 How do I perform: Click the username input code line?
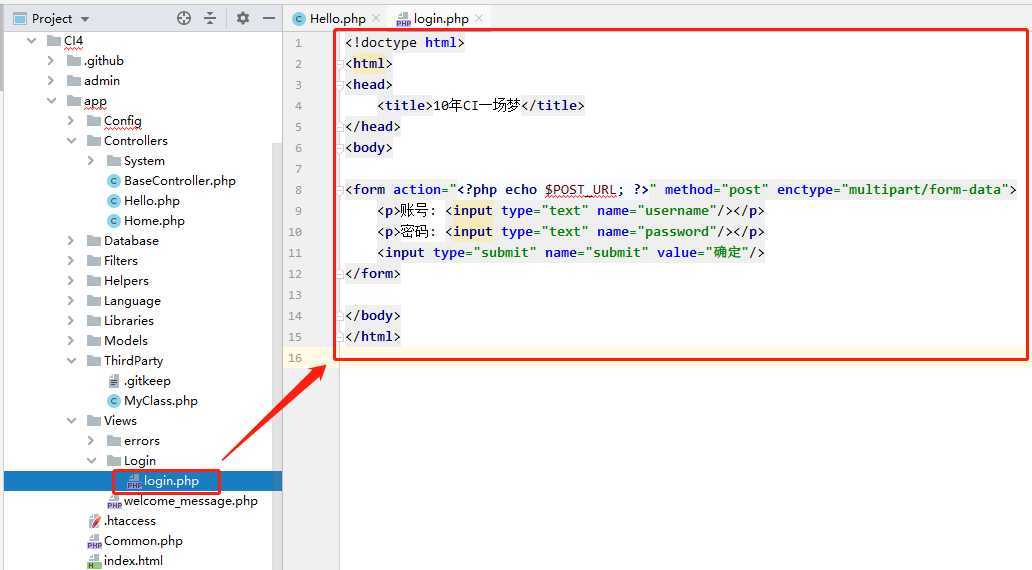click(x=571, y=211)
